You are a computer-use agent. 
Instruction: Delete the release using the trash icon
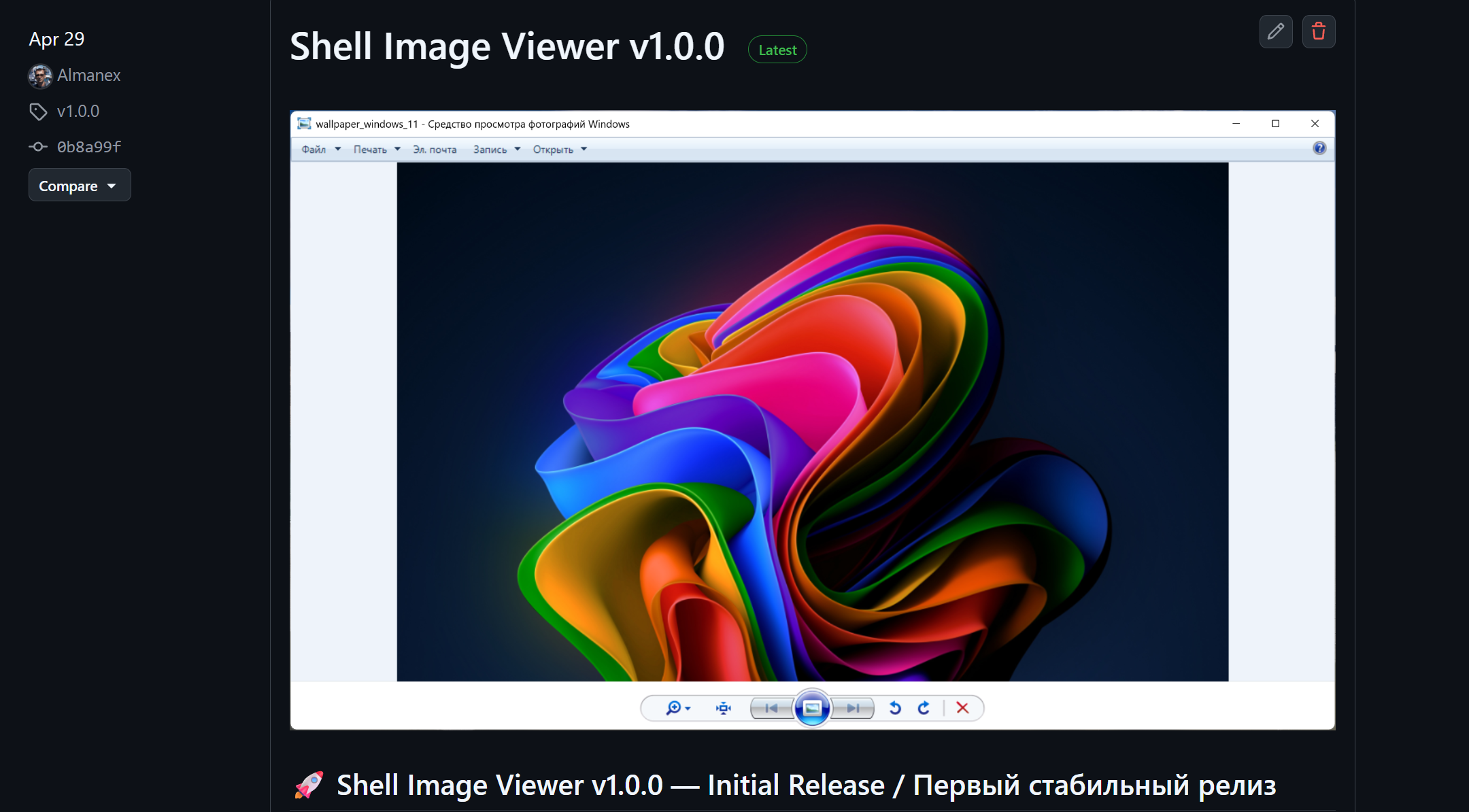pos(1319,32)
